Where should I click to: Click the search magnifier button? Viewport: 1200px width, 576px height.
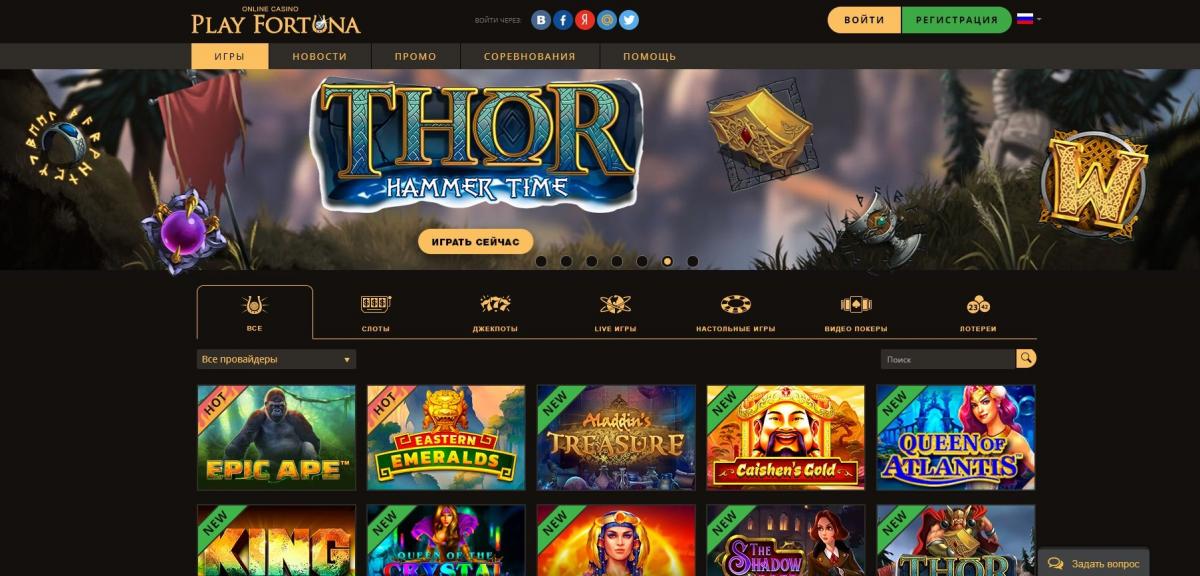(x=1026, y=359)
